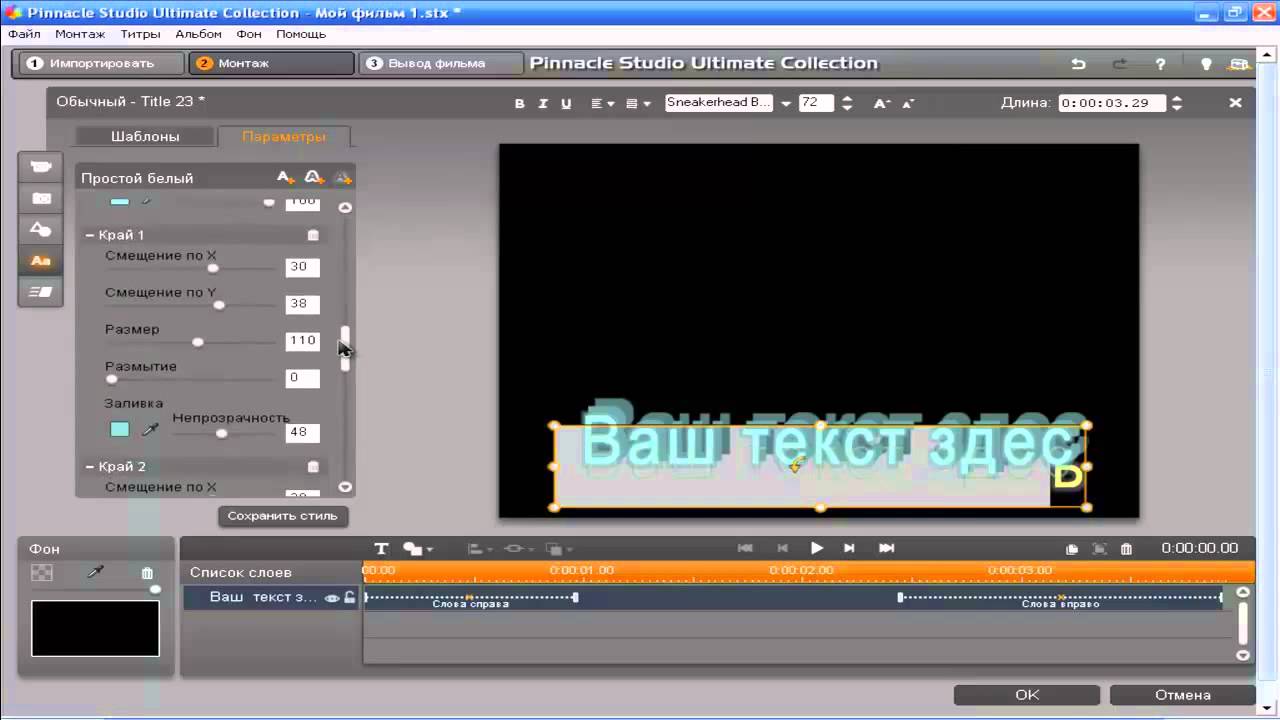This screenshot has height=720, width=1280.
Task: Open the group layers dropdown in timeline toolbar
Action: click(518, 548)
